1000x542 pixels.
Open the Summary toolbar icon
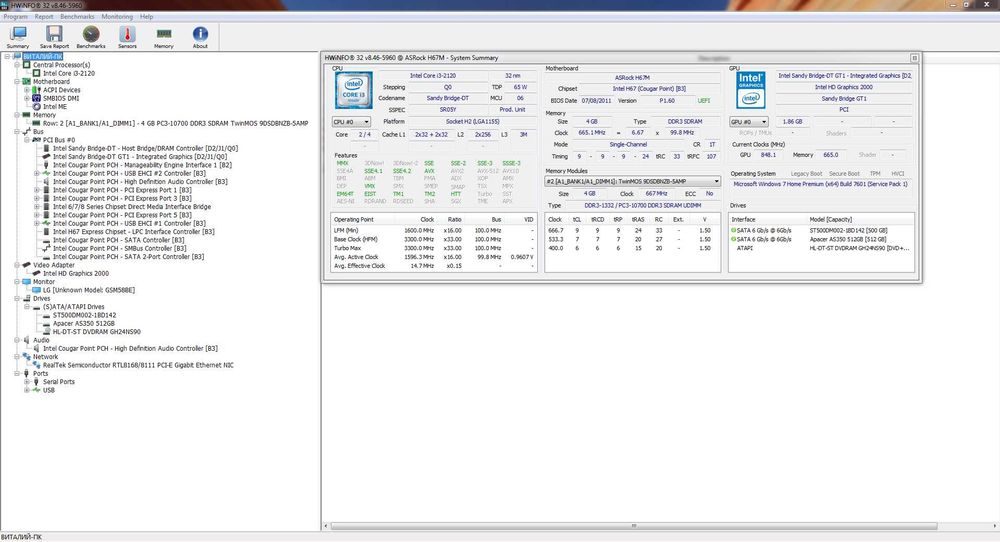point(18,37)
